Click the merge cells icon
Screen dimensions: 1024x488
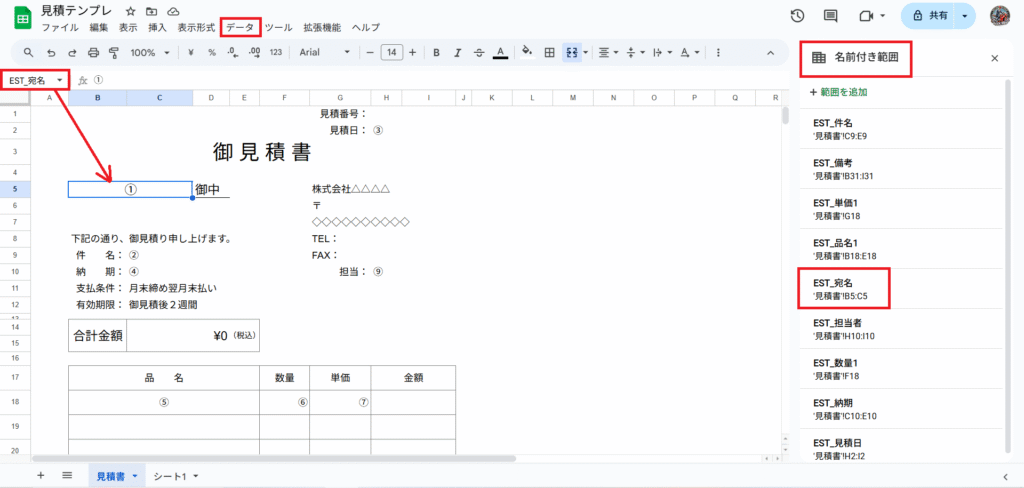pyautogui.click(x=571, y=52)
